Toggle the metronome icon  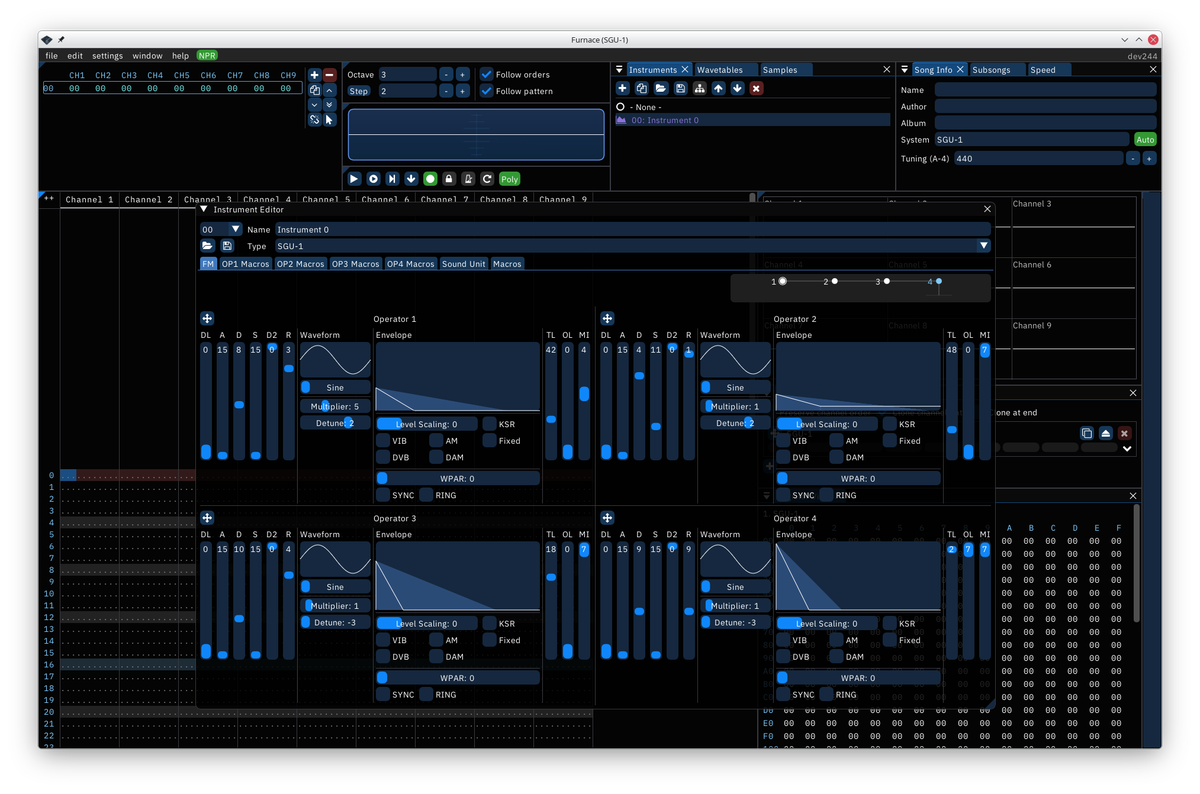468,179
